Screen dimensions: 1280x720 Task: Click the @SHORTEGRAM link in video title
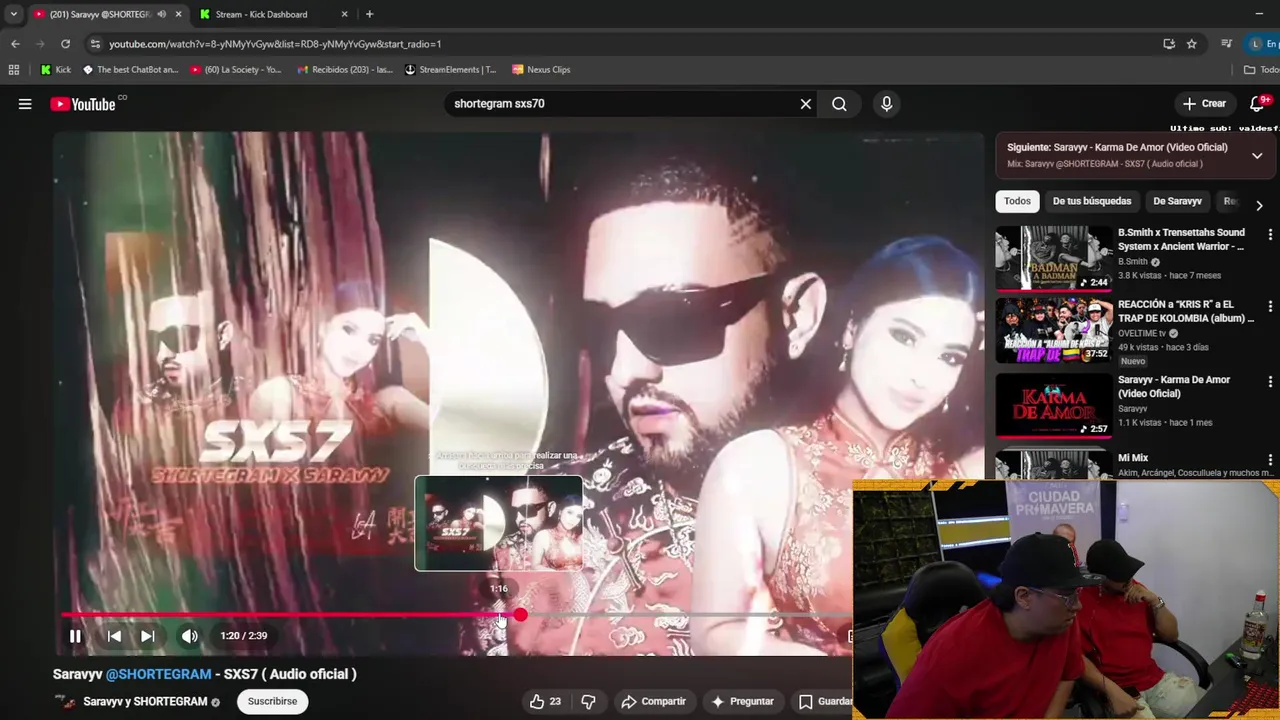pos(158,674)
